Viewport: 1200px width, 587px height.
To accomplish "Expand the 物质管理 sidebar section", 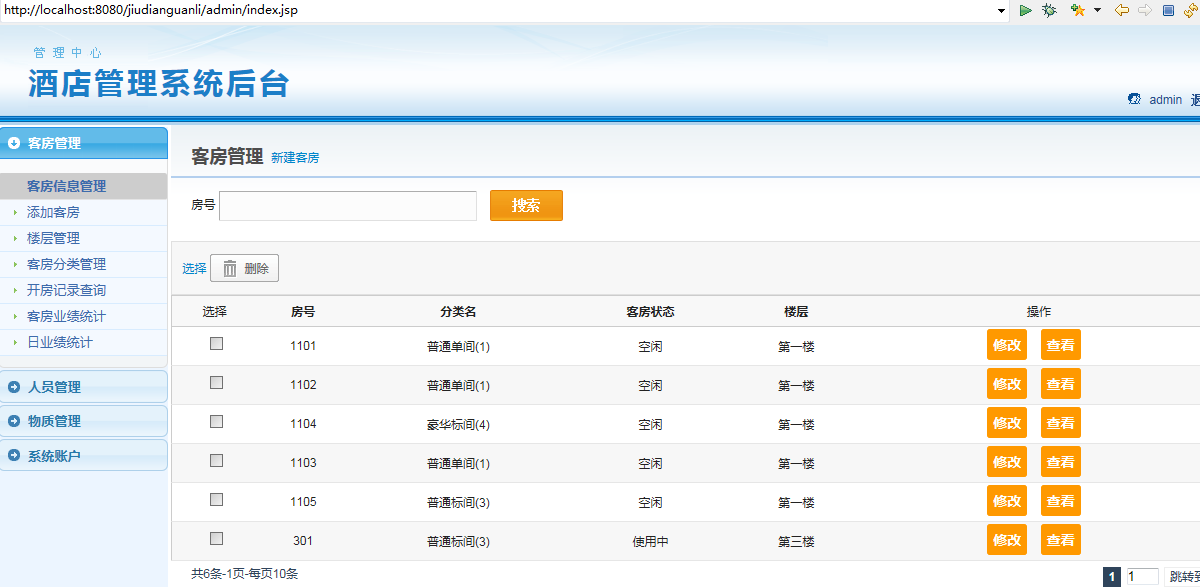I will pos(83,421).
